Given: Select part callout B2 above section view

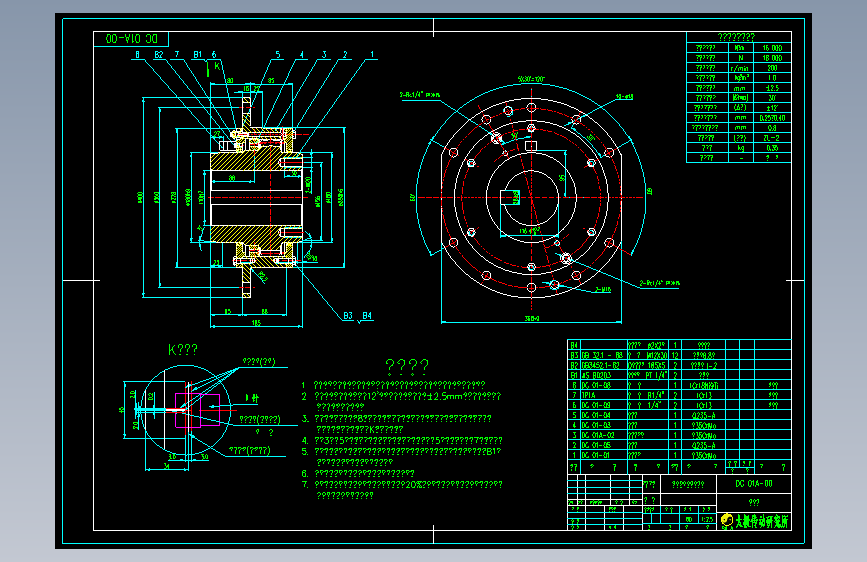Looking at the screenshot, I should [x=159, y=55].
